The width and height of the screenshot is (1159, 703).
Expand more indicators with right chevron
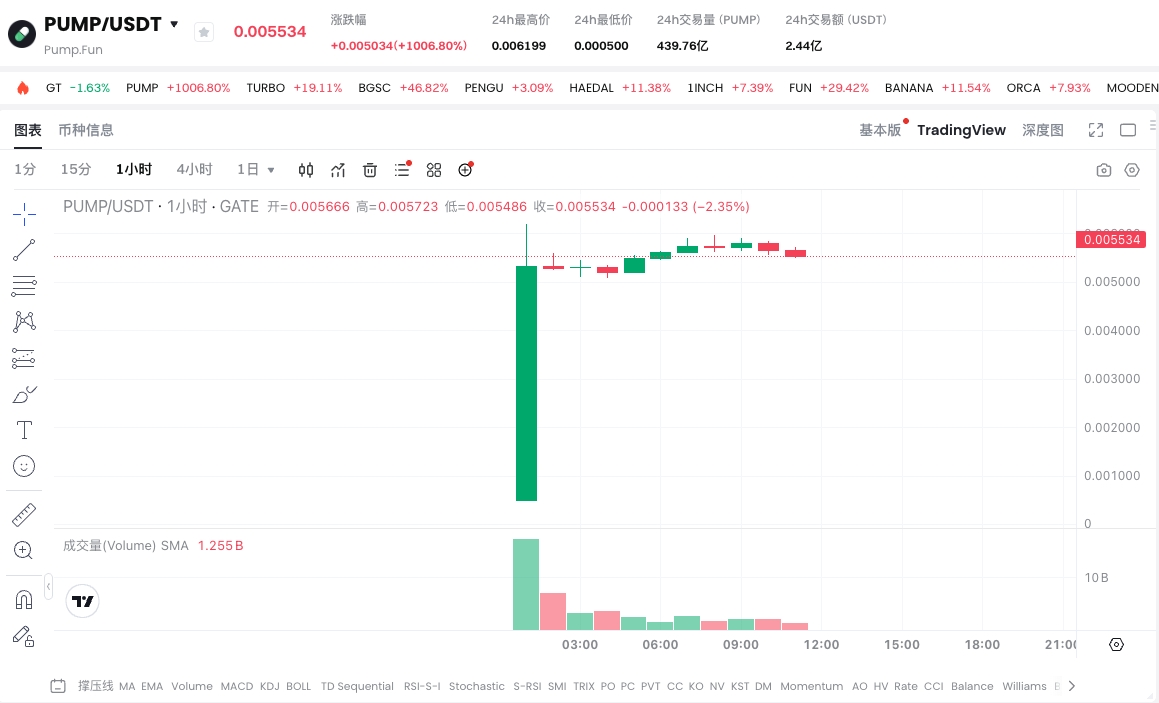(1072, 686)
